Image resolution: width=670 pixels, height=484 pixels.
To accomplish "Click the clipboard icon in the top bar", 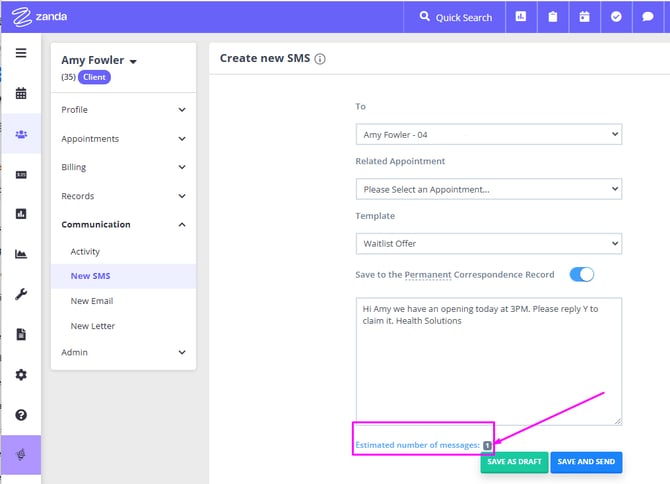I will click(x=552, y=17).
